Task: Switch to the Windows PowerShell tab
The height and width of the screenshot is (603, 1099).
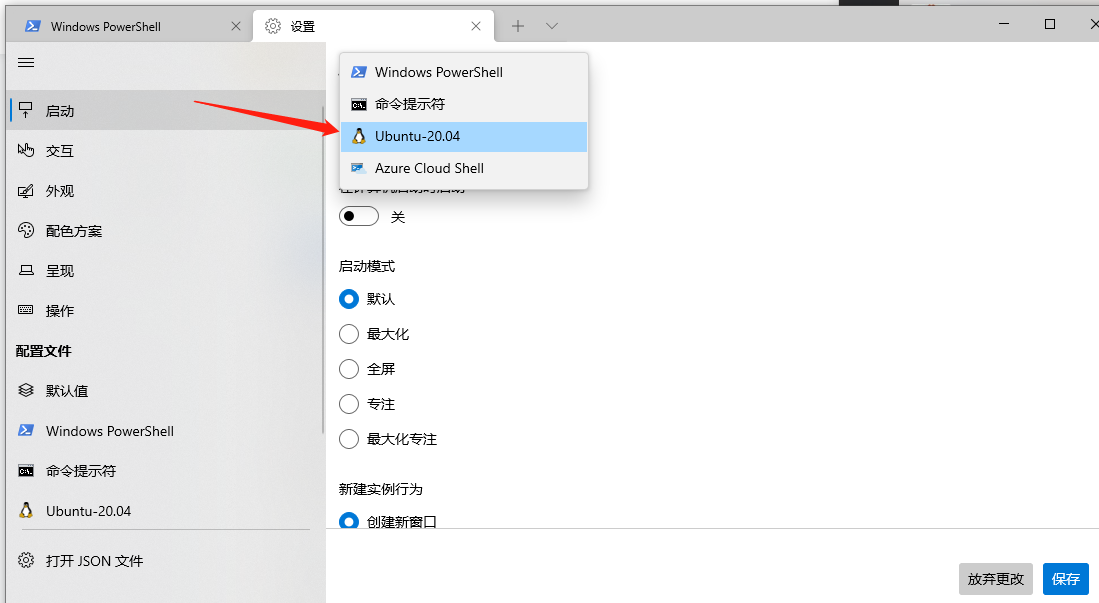Action: 130,27
